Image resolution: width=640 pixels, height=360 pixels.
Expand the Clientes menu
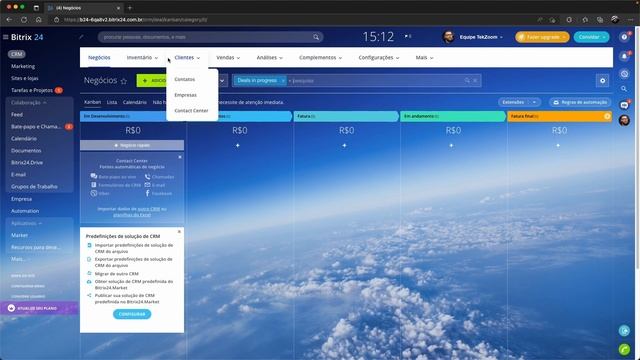tap(187, 58)
